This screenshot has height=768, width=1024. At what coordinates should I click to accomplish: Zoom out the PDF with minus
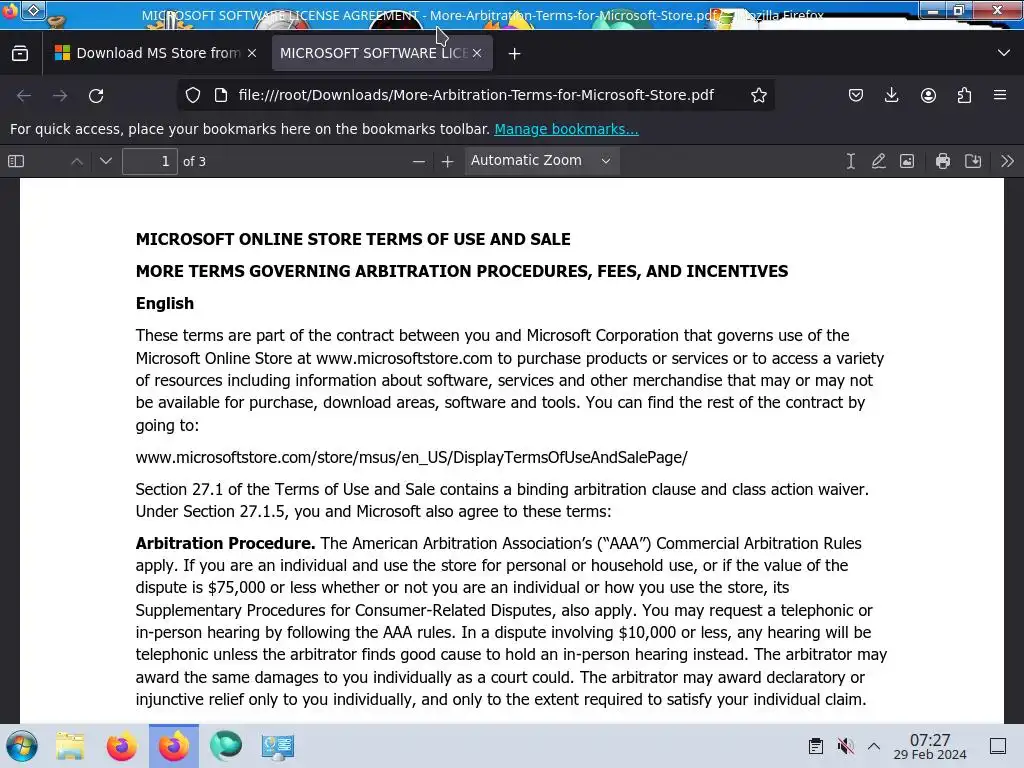[419, 161]
